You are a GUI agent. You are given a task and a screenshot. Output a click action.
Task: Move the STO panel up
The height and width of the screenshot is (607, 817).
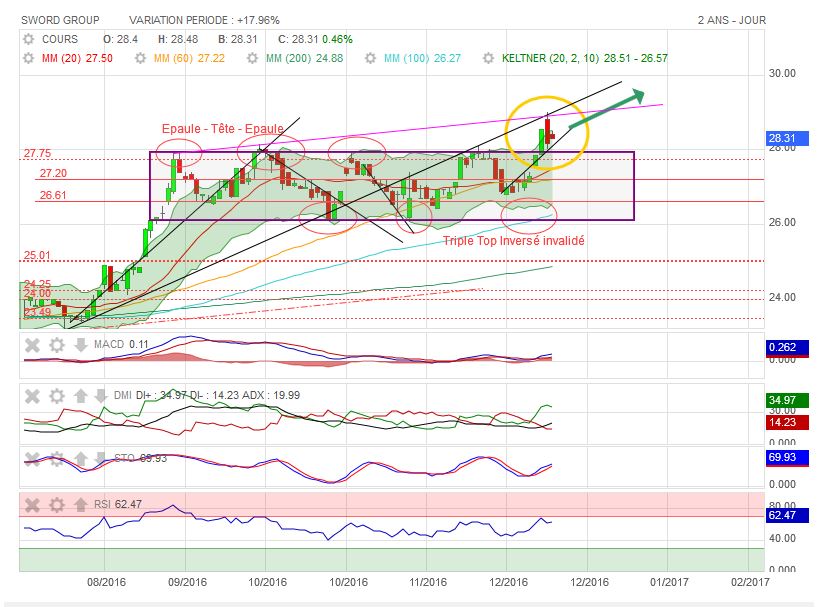80,459
